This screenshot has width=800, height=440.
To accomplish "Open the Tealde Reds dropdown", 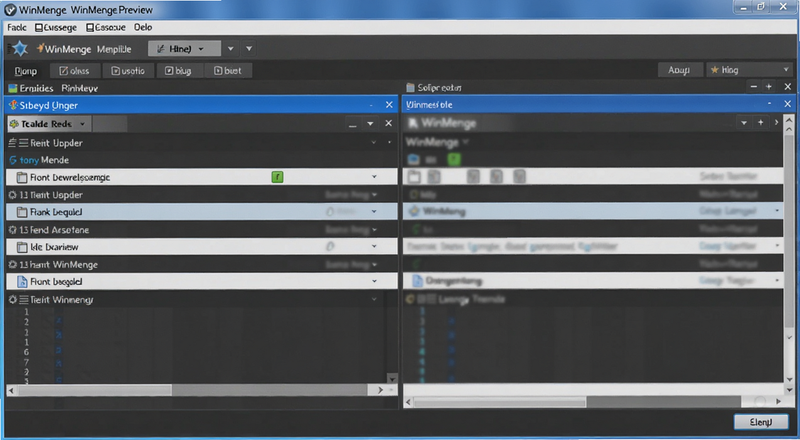I will pos(49,124).
